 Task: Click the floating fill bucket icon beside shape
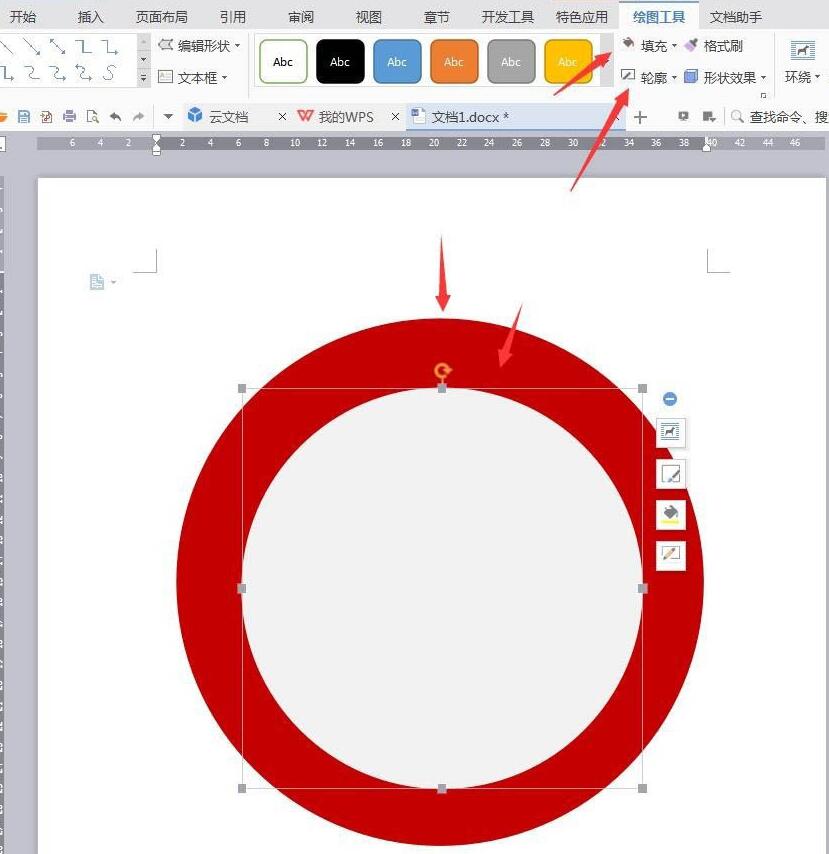670,514
